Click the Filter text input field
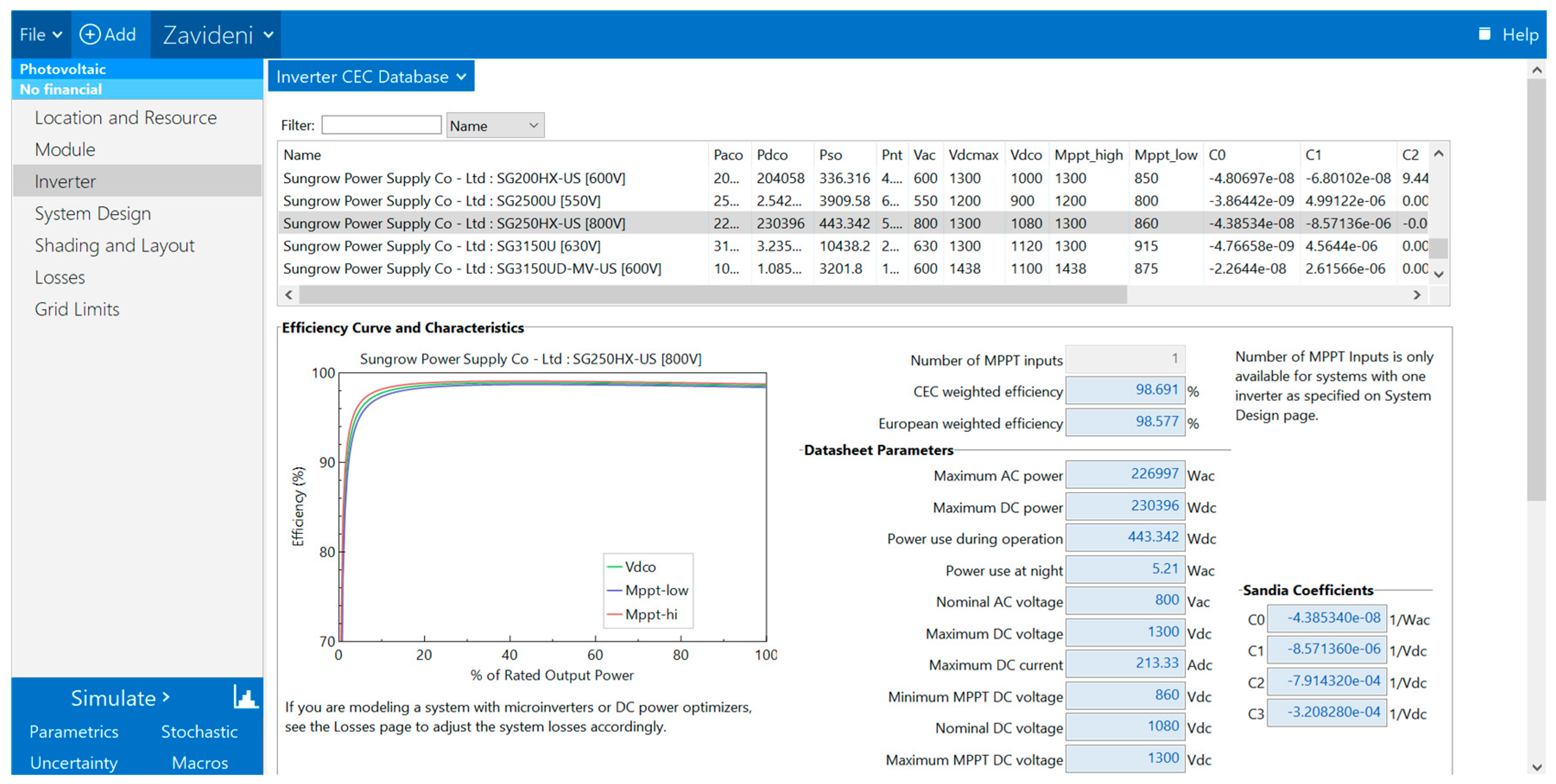The width and height of the screenshot is (1556, 784). click(381, 126)
